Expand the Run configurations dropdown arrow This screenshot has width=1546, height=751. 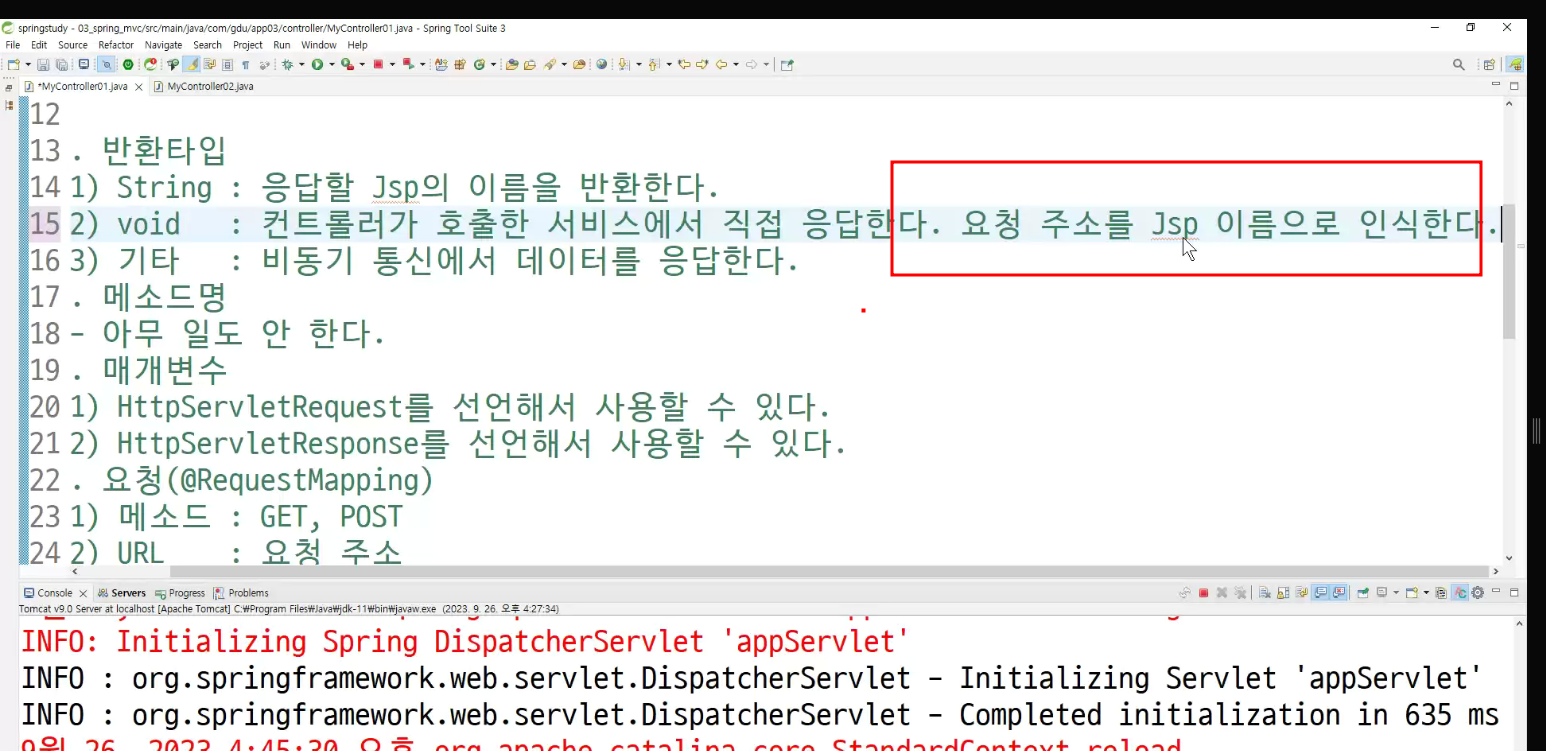point(331,64)
